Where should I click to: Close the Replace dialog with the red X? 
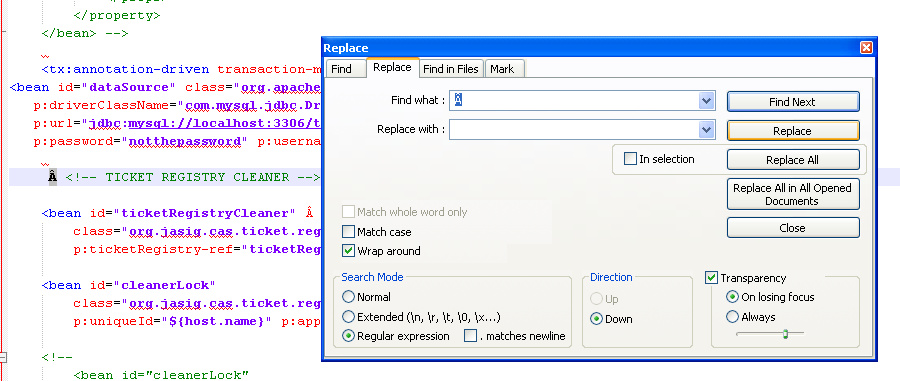point(866,48)
